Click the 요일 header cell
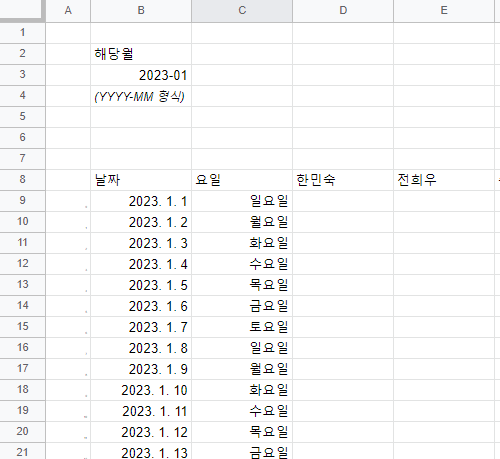Image resolution: width=500 pixels, height=459 pixels. tap(242, 180)
